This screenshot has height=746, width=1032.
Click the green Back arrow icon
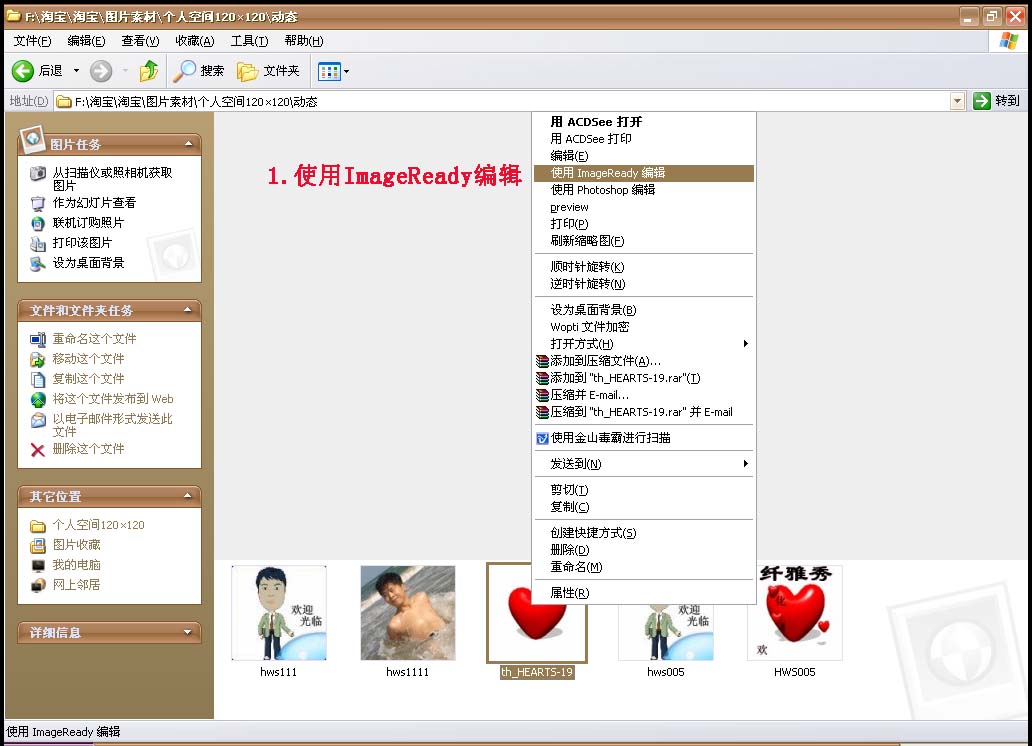pos(23,71)
